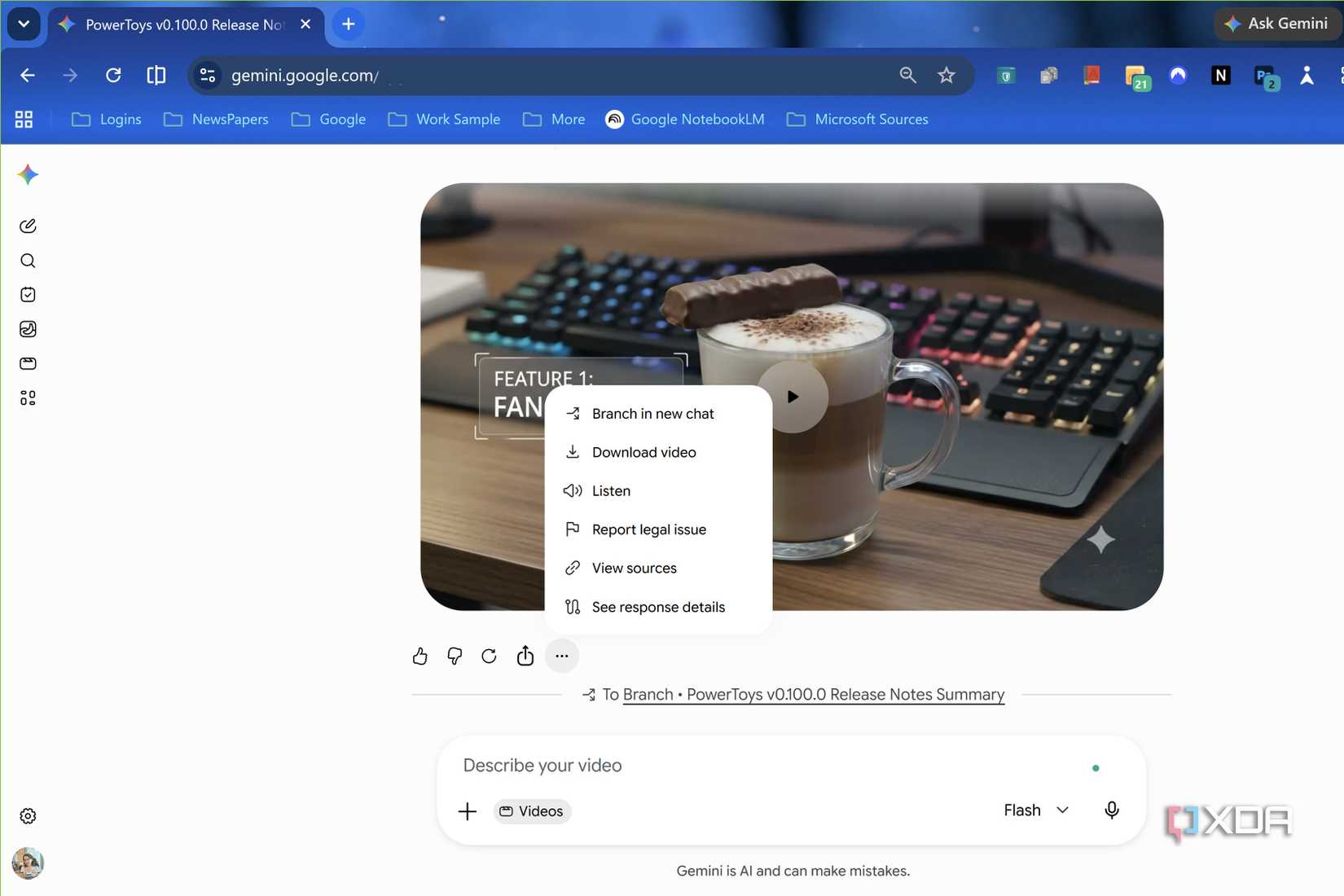1344x896 pixels.
Task: Open the extension icon with the 21 badge
Action: click(x=1136, y=77)
